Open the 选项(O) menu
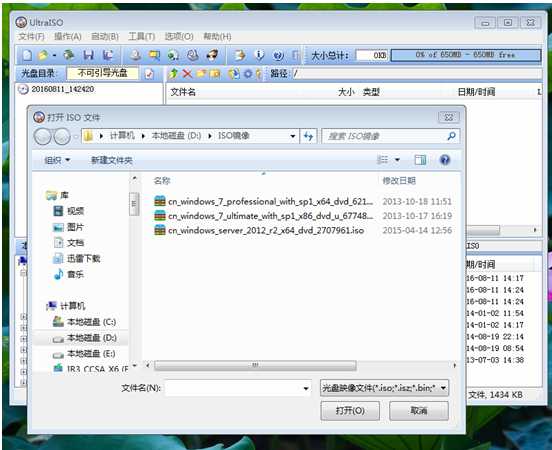The image size is (552, 450). (179, 37)
